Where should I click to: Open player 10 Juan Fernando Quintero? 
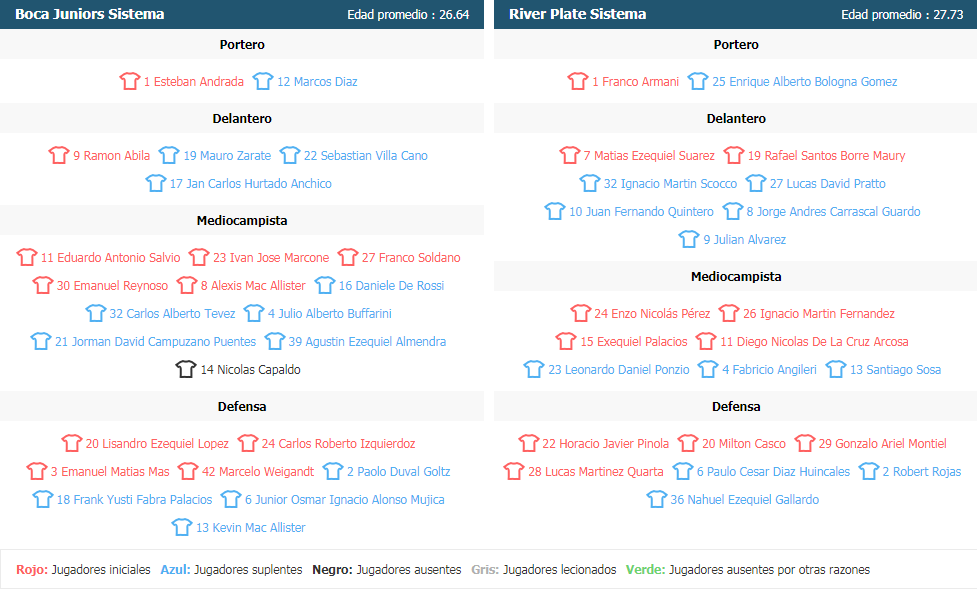[641, 212]
